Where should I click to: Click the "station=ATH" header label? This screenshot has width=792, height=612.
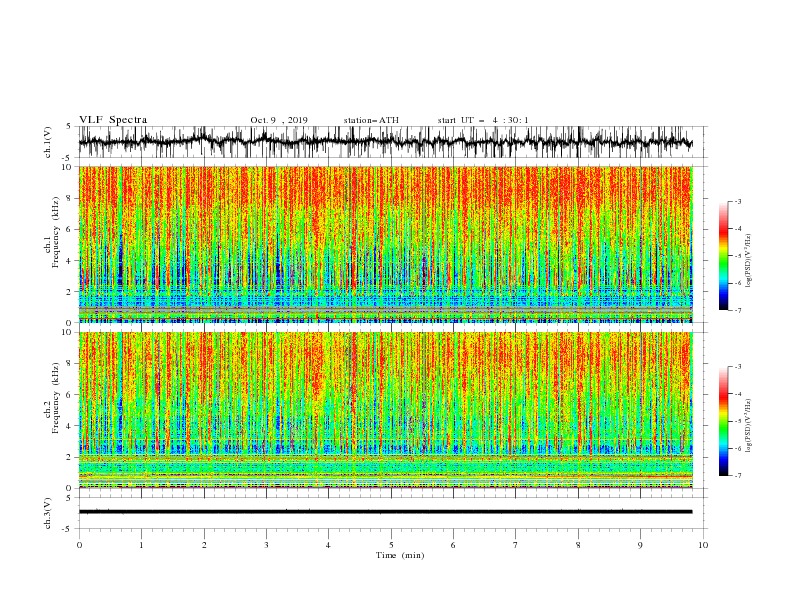point(371,120)
